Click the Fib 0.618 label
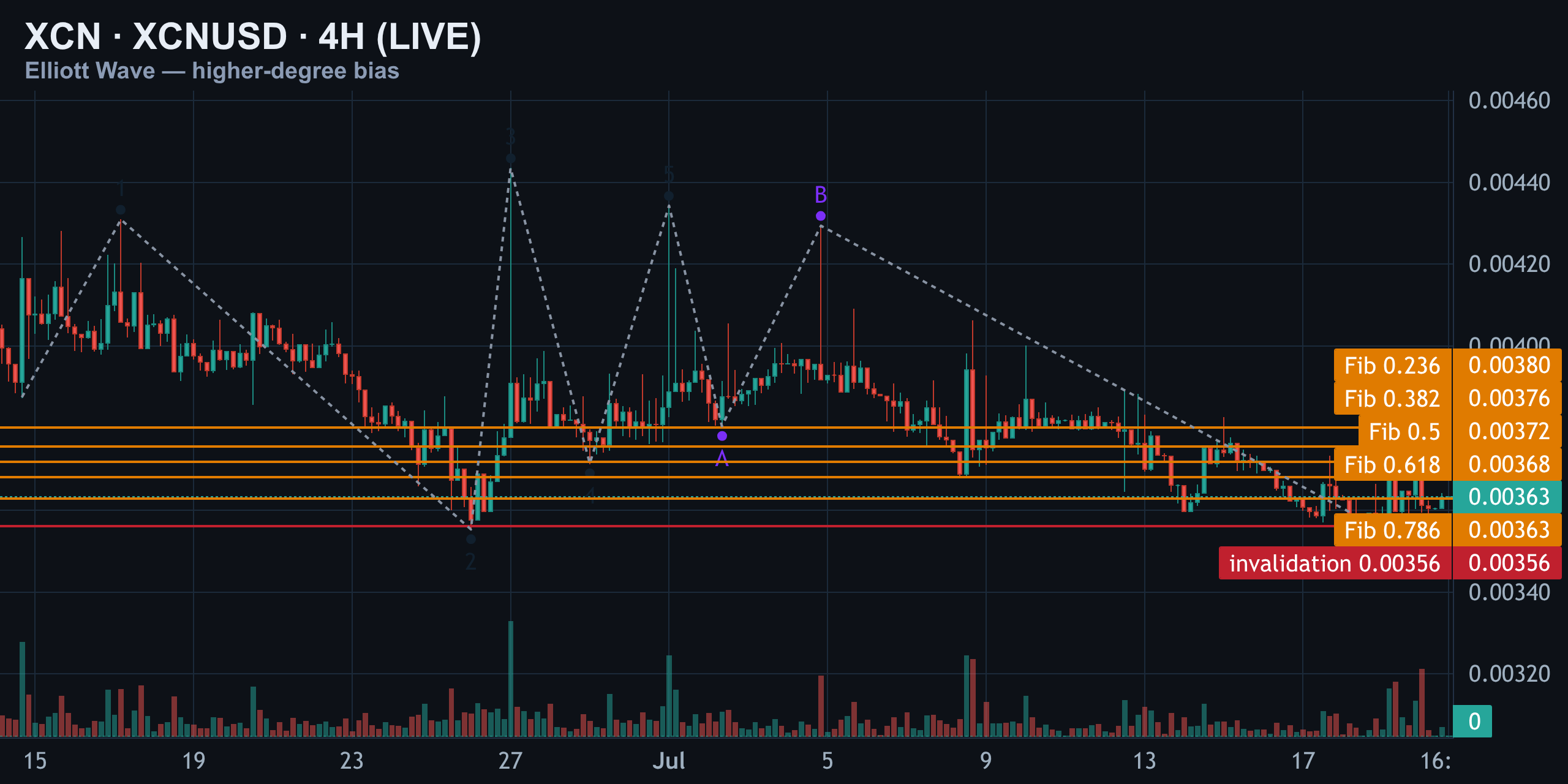Image resolution: width=1568 pixels, height=784 pixels. point(1393,465)
